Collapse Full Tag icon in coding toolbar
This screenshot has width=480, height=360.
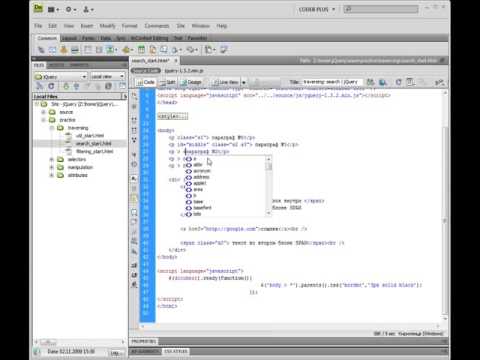click(134, 119)
